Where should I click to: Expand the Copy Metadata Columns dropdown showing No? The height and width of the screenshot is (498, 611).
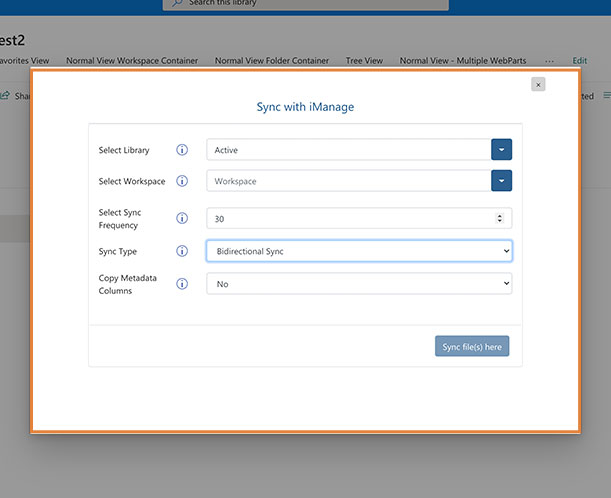click(359, 284)
